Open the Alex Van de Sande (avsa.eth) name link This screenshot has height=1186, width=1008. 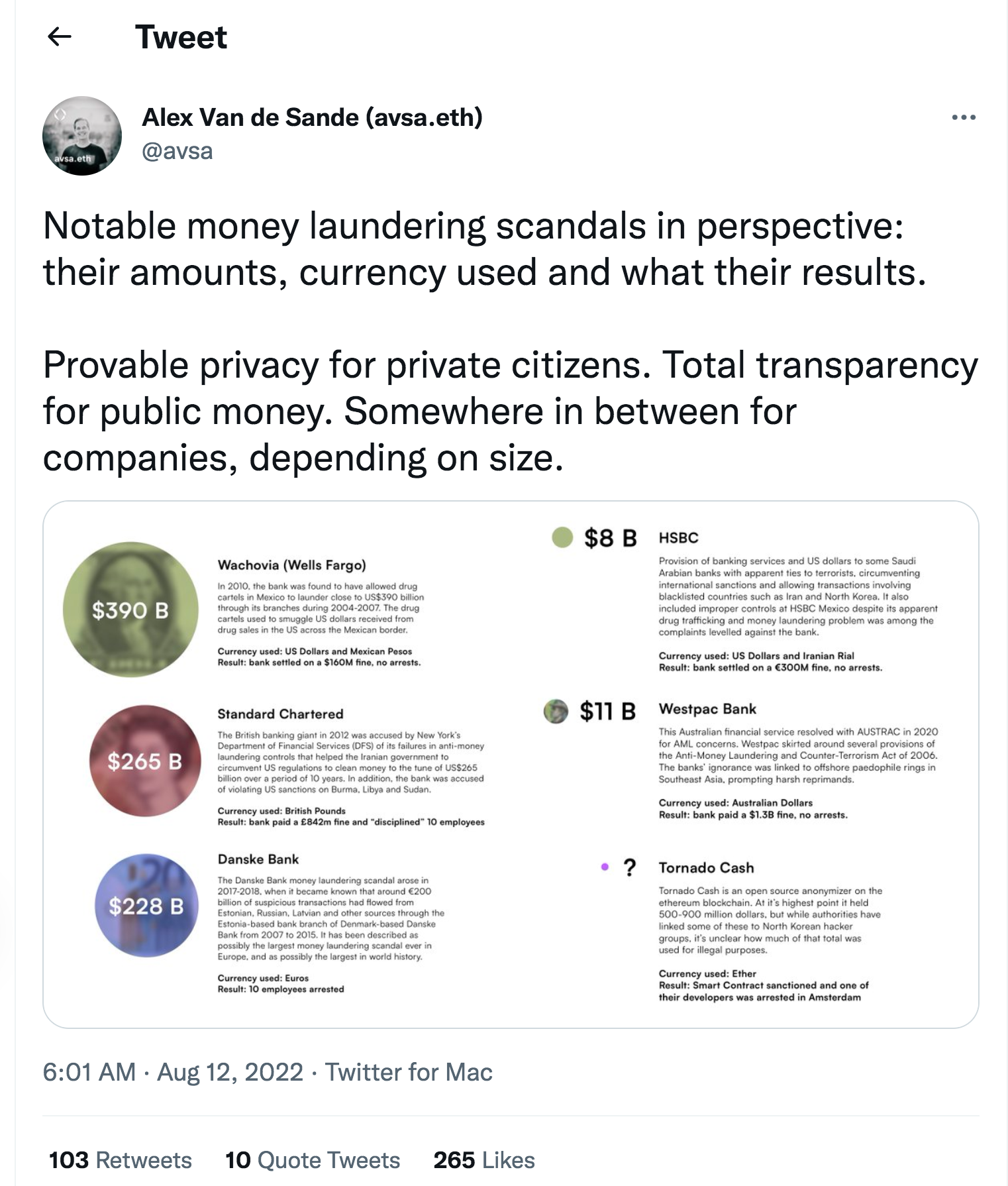click(312, 117)
